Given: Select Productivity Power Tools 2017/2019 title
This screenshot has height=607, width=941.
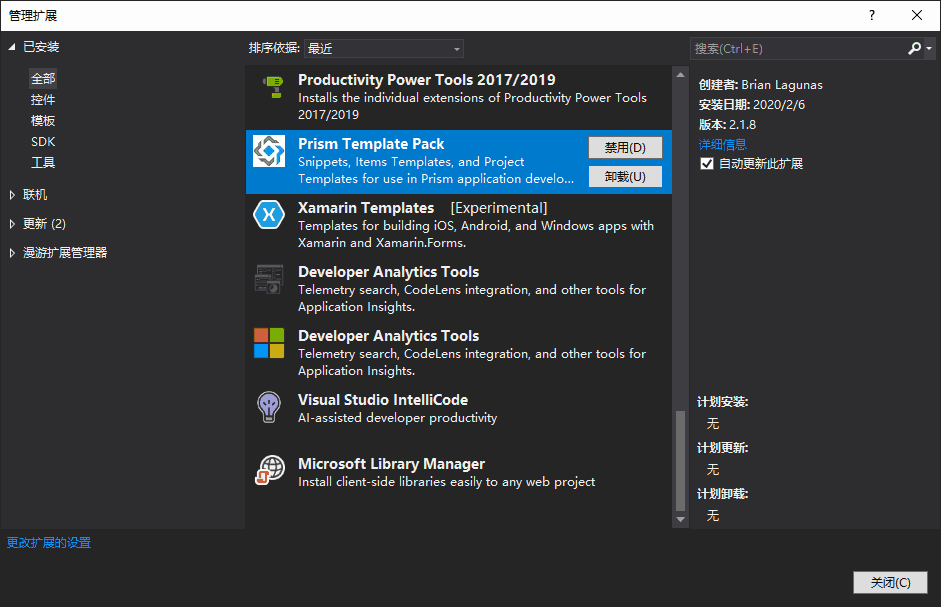Looking at the screenshot, I should coord(427,80).
